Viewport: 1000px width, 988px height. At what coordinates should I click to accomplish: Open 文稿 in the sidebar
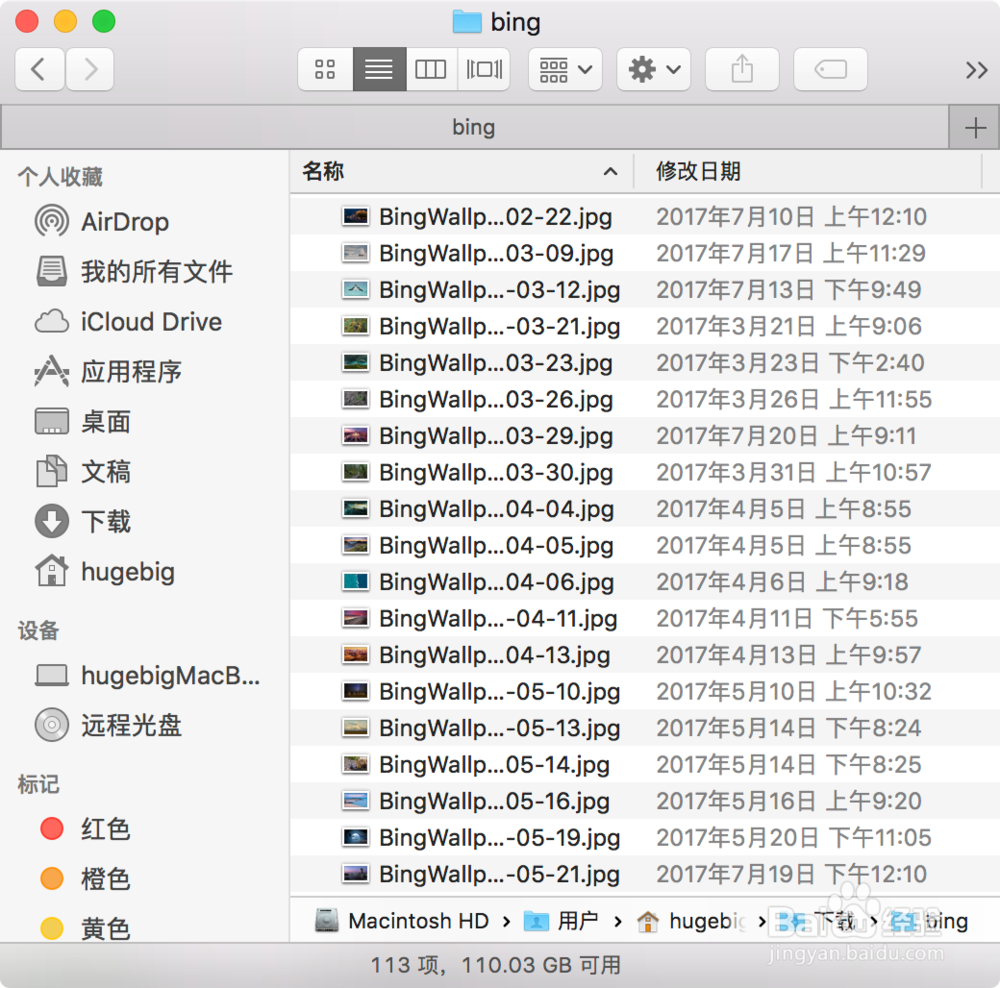83,471
